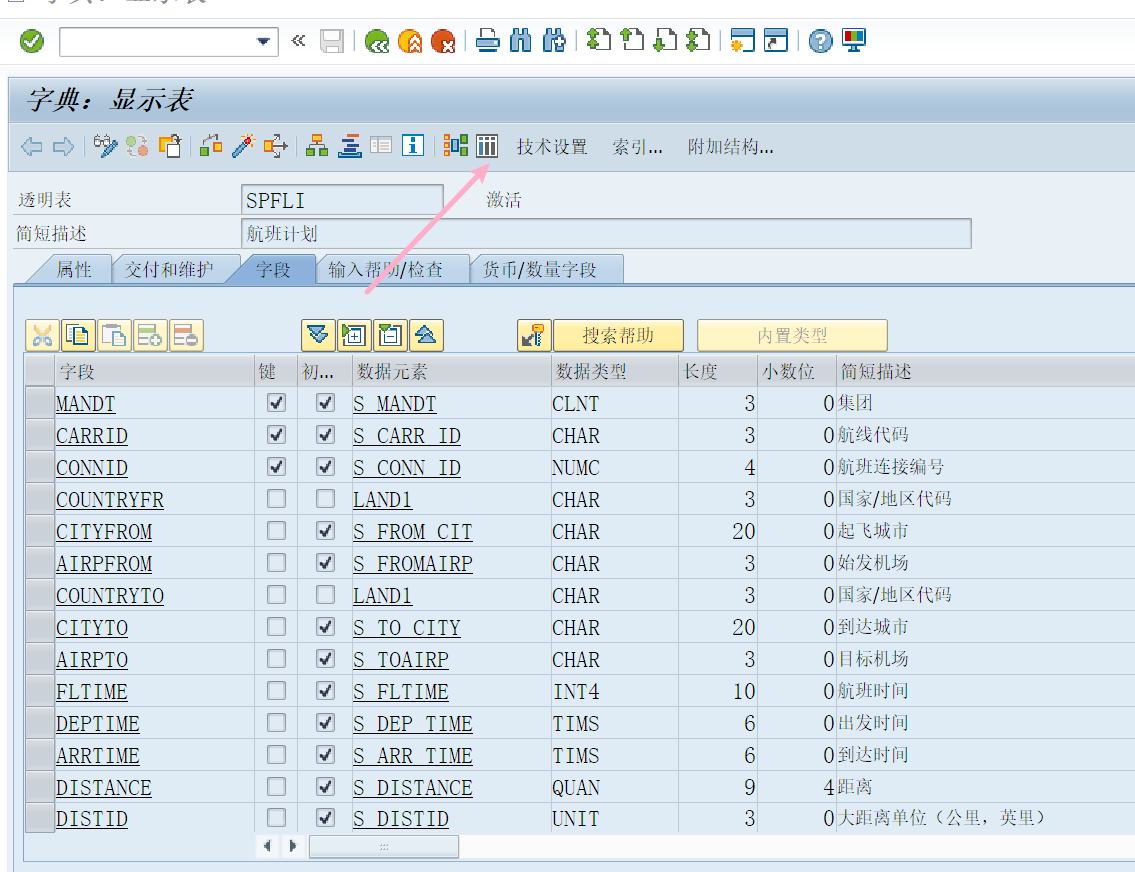Open the find (binoculars) icon
The width and height of the screenshot is (1135, 872).
click(x=520, y=42)
